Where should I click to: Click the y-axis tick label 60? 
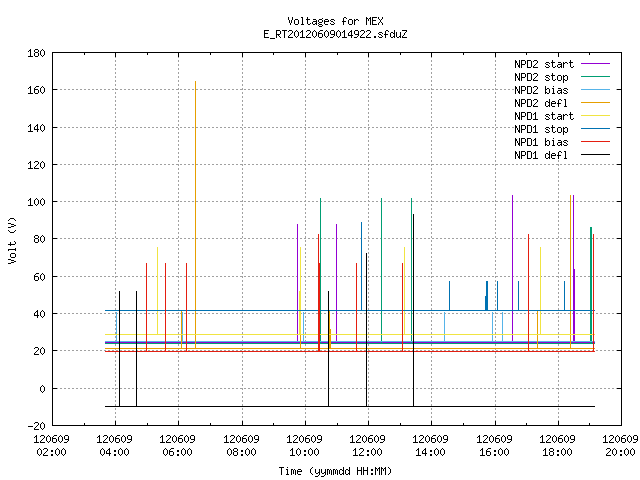pos(39,277)
